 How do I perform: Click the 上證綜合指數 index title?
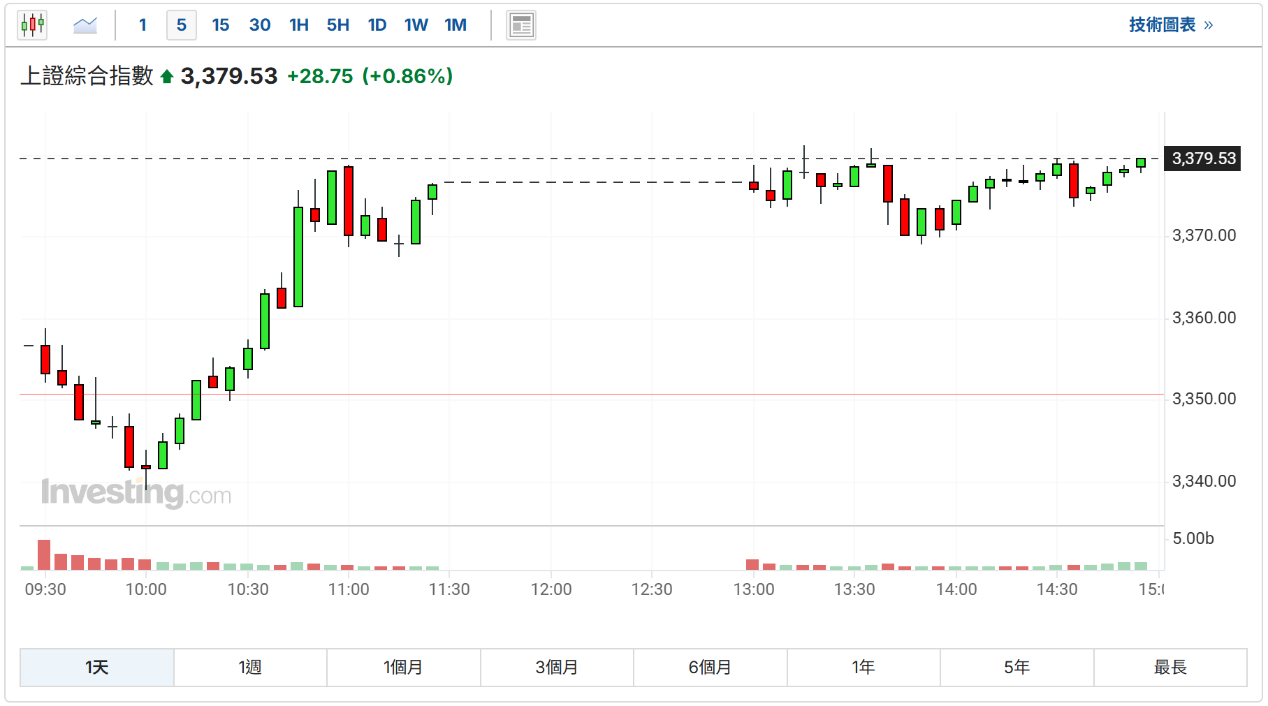click(87, 76)
